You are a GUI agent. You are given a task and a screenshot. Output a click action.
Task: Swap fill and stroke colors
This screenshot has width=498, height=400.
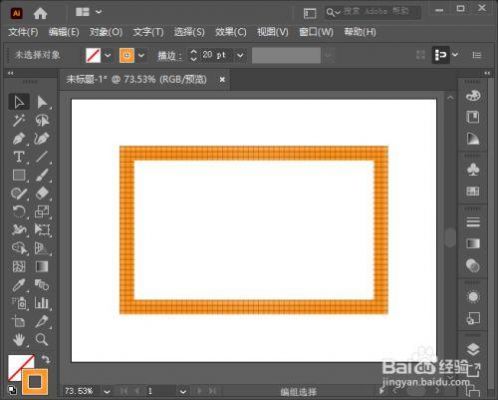coord(45,359)
